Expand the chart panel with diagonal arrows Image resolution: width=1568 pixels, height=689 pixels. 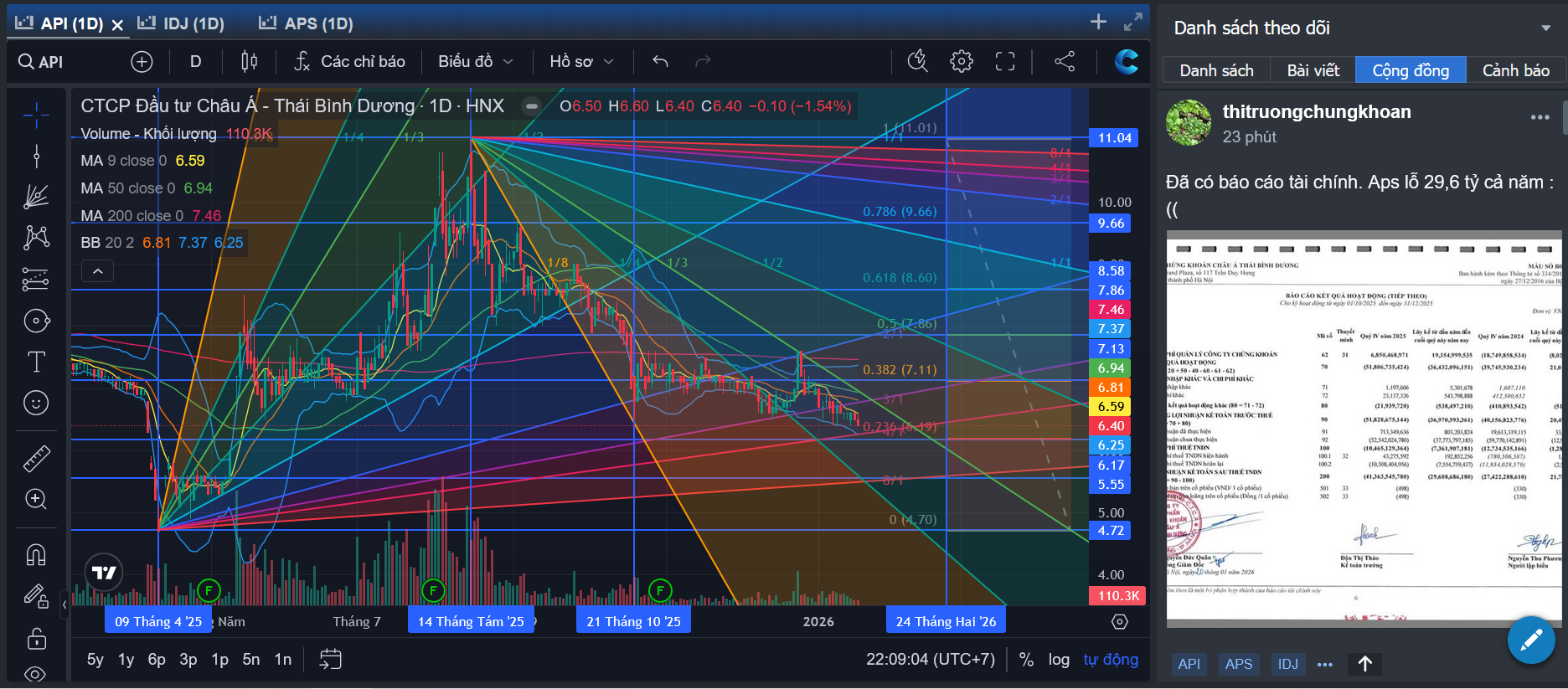[x=1133, y=22]
